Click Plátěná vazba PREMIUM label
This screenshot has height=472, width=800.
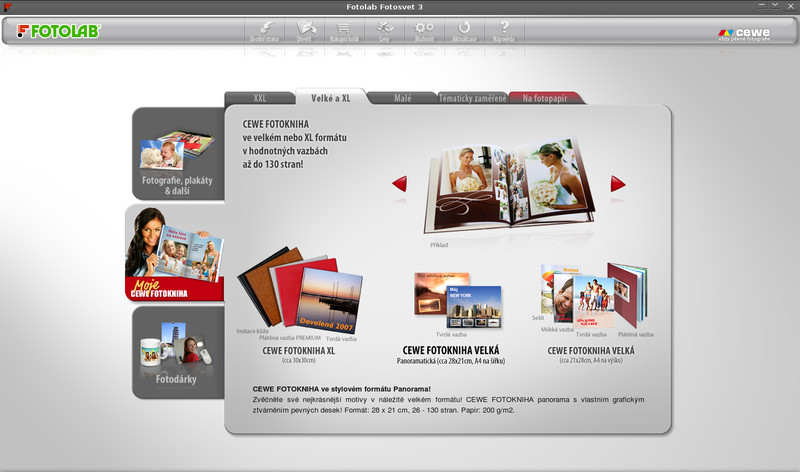pos(290,338)
